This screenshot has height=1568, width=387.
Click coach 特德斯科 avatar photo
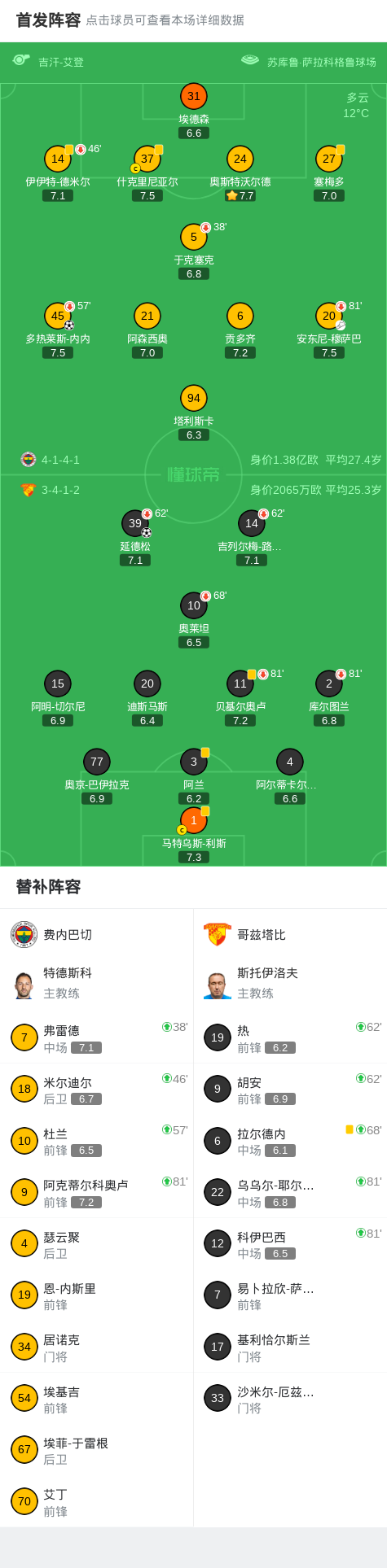click(24, 985)
